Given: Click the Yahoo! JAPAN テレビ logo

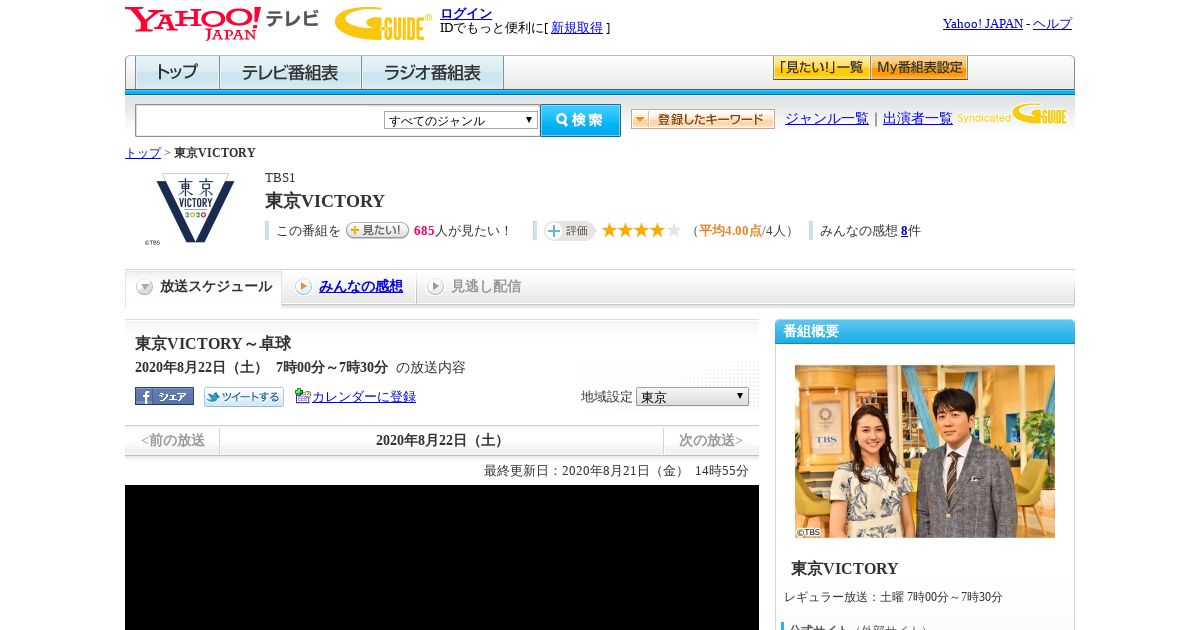Looking at the screenshot, I should [x=222, y=23].
